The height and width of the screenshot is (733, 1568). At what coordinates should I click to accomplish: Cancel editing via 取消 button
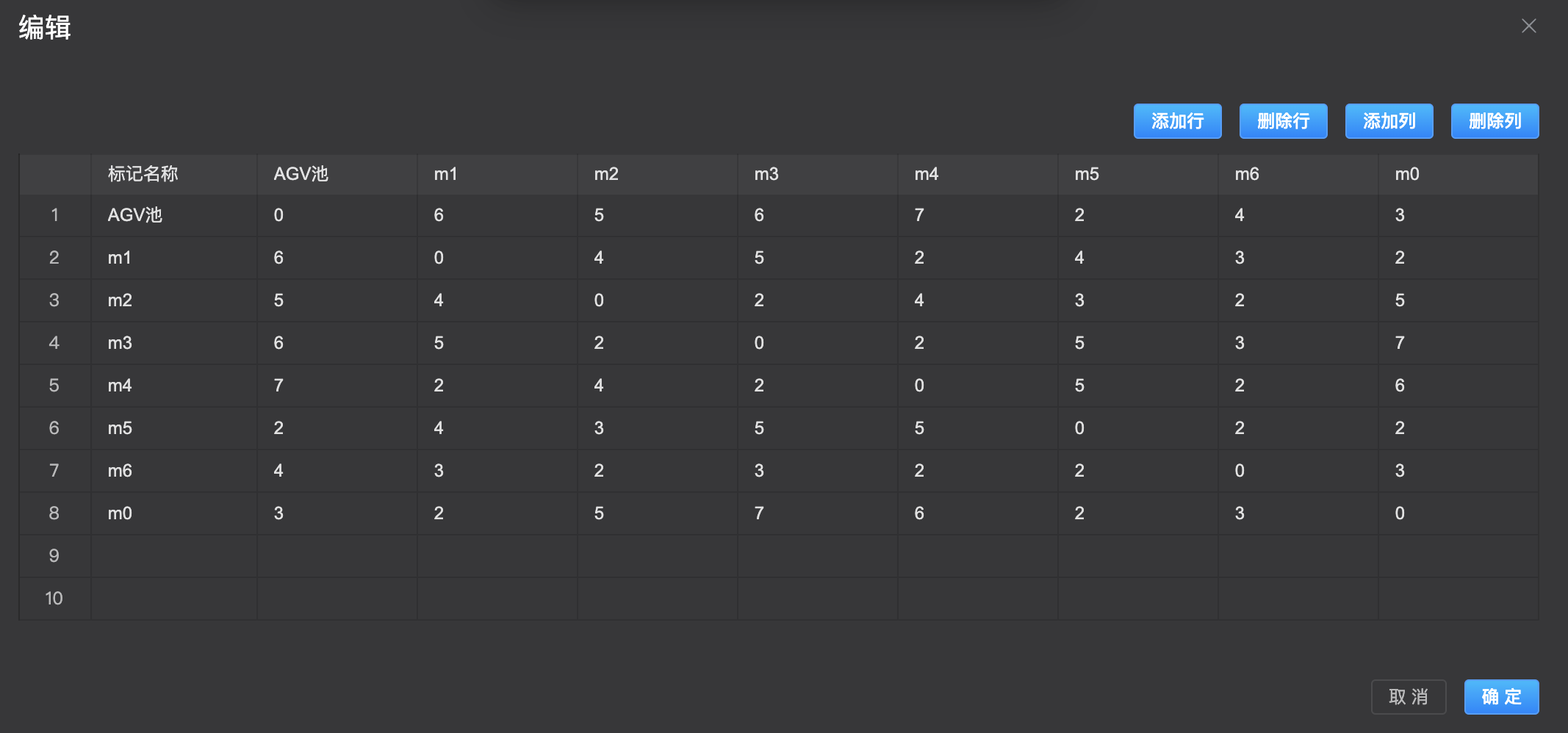(x=1408, y=696)
